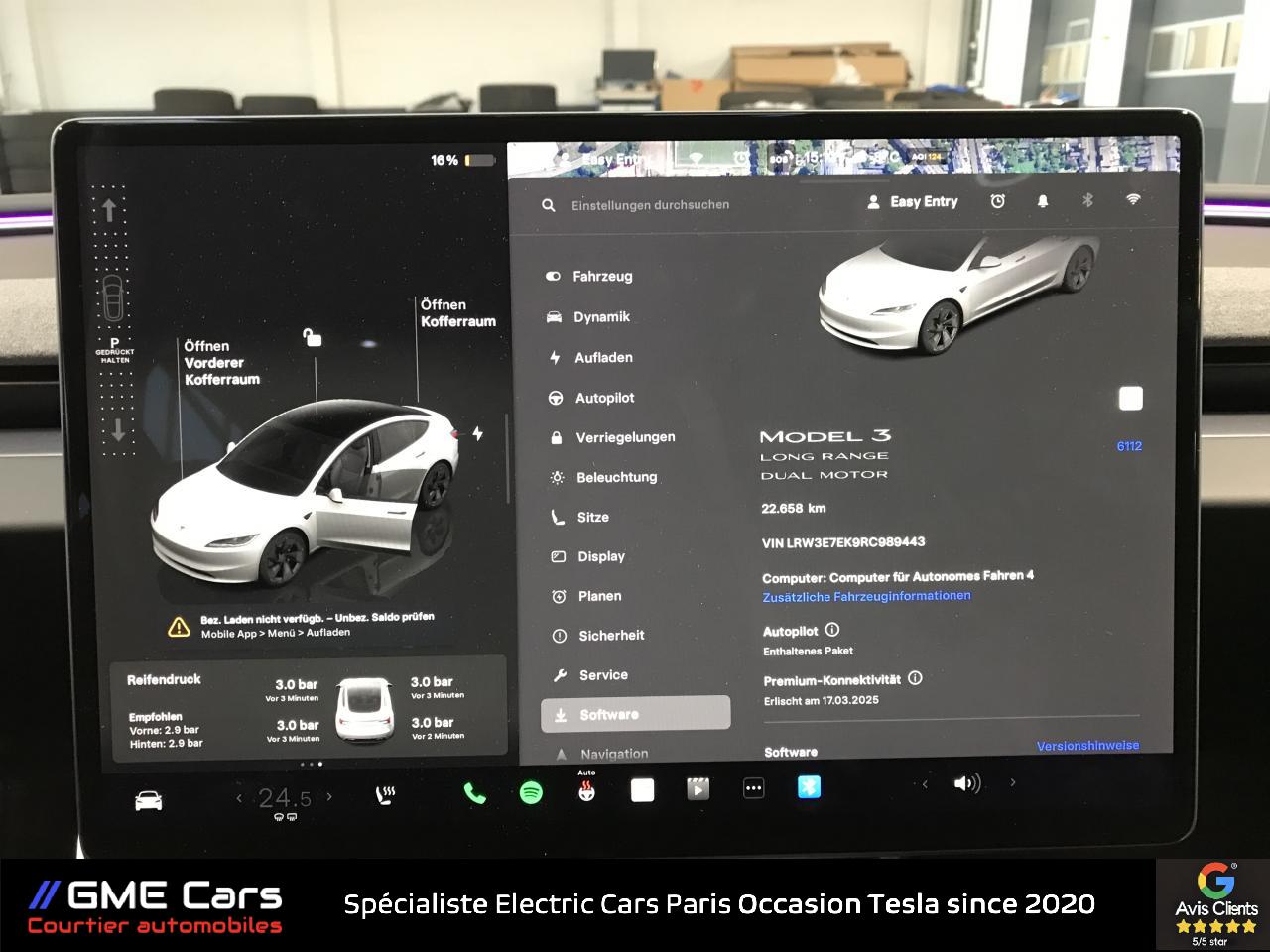Viewport: 1270px width, 952px height.
Task: Tap the car controls icon in bottom bar
Action: 149,800
